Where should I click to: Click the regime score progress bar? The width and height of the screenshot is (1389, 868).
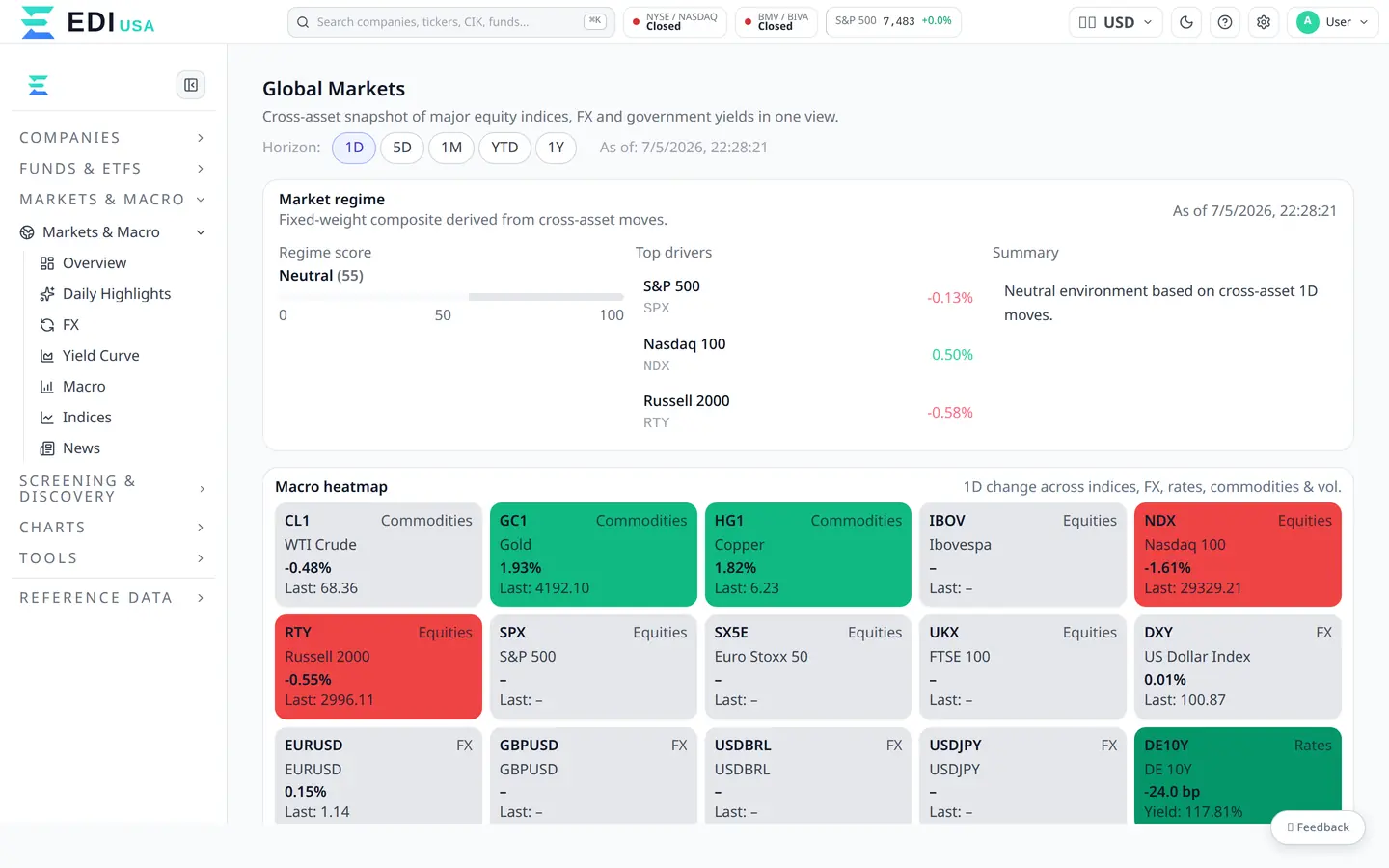451,297
